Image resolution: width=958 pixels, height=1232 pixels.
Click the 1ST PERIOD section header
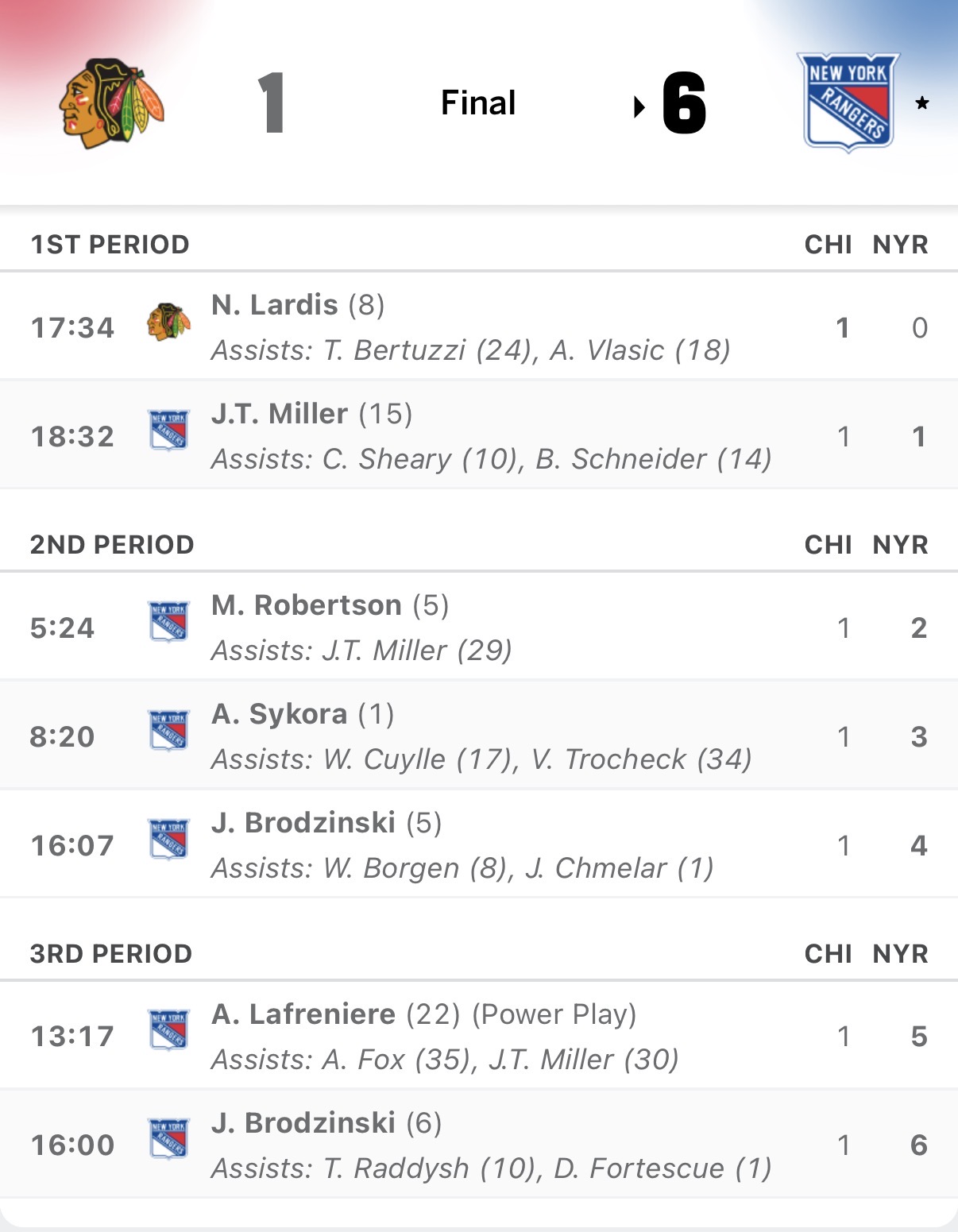(x=110, y=245)
